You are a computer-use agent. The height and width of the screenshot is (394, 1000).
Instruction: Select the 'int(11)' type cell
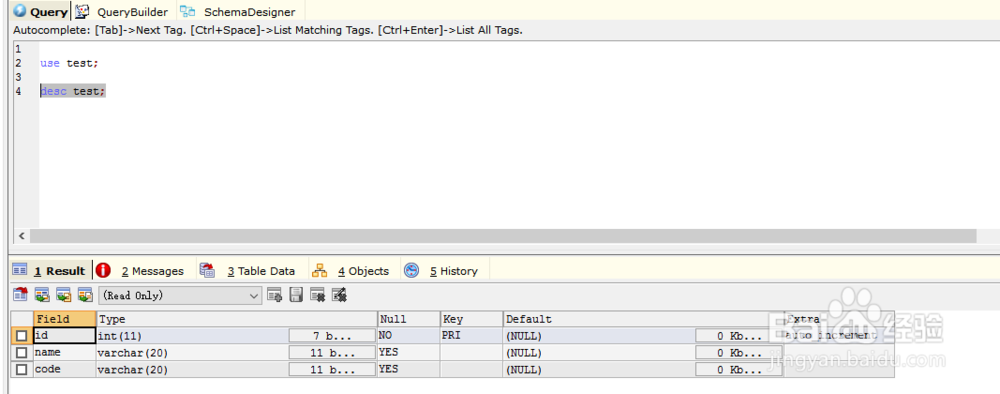pos(192,335)
